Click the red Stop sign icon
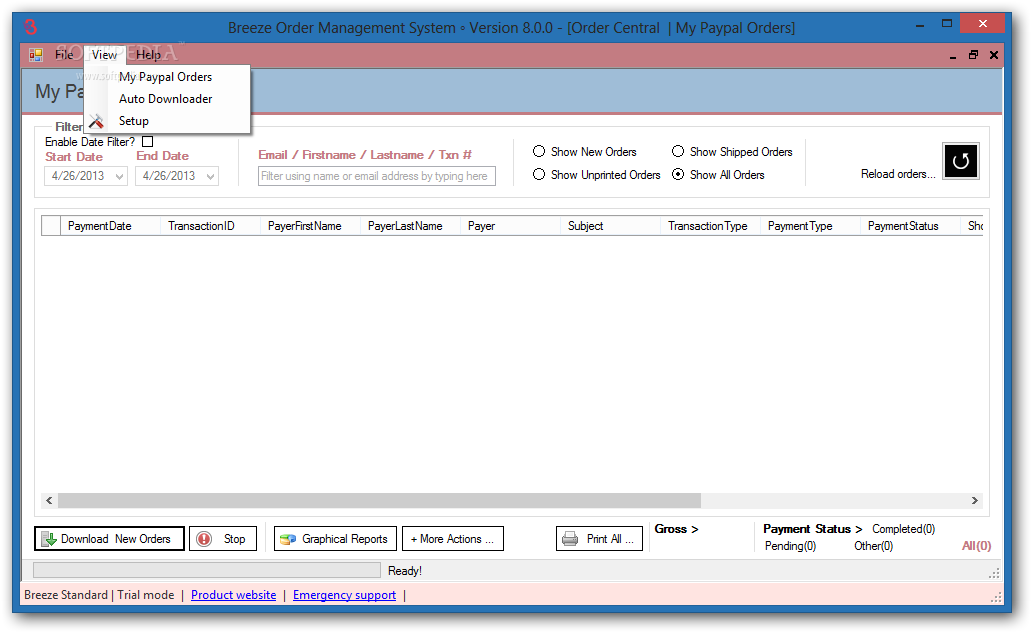This screenshot has width=1032, height=633. pyautogui.click(x=204, y=539)
